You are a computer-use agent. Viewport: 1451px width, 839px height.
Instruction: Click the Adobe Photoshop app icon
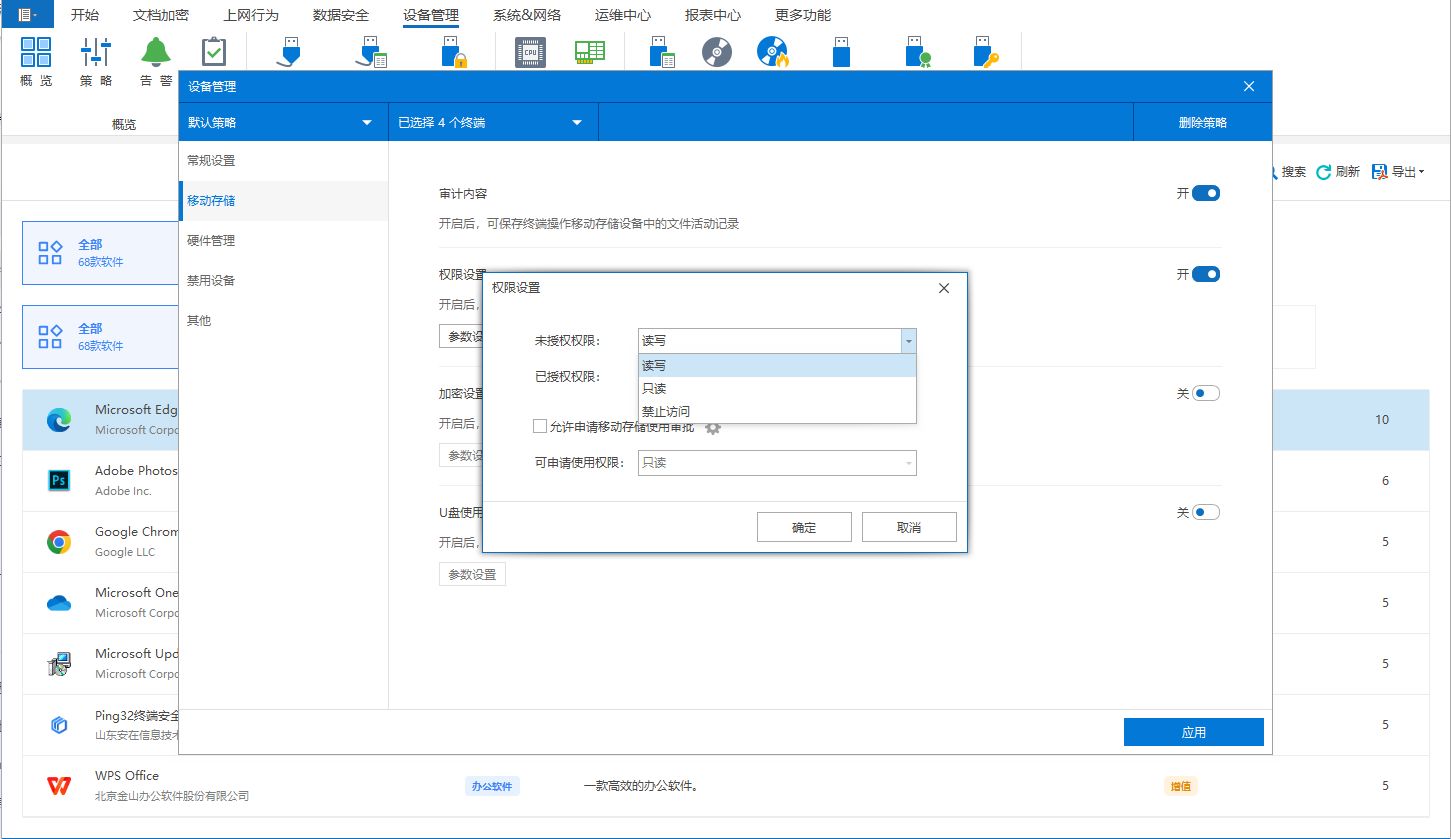[59, 481]
